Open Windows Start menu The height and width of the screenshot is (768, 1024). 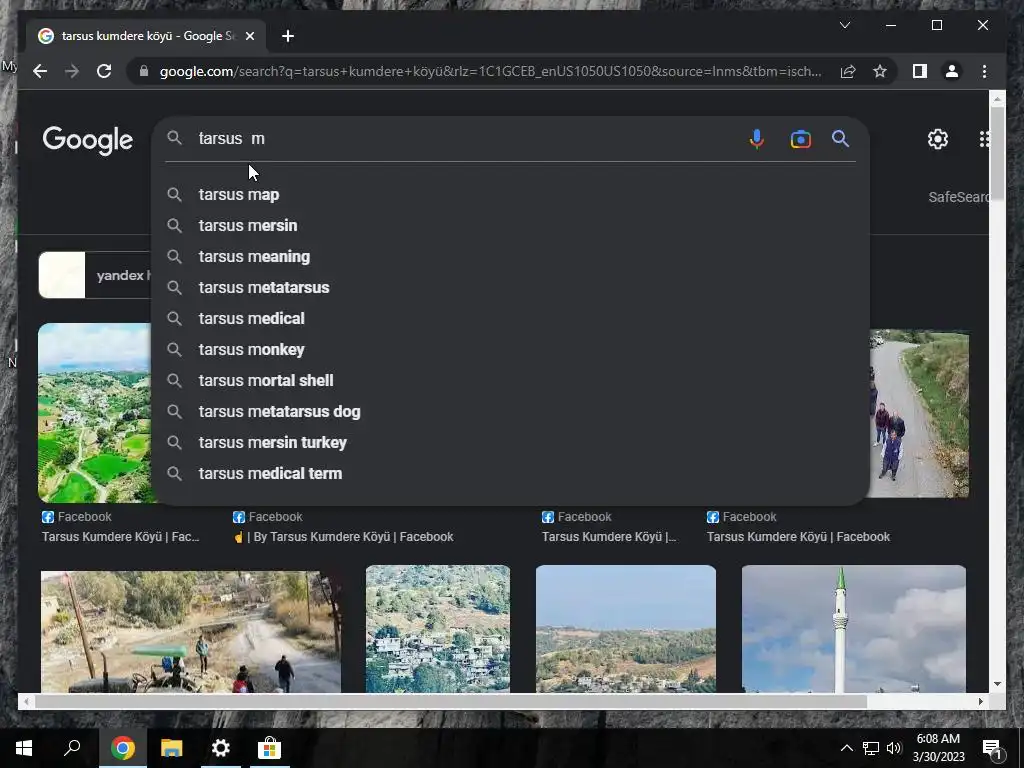tap(24, 748)
